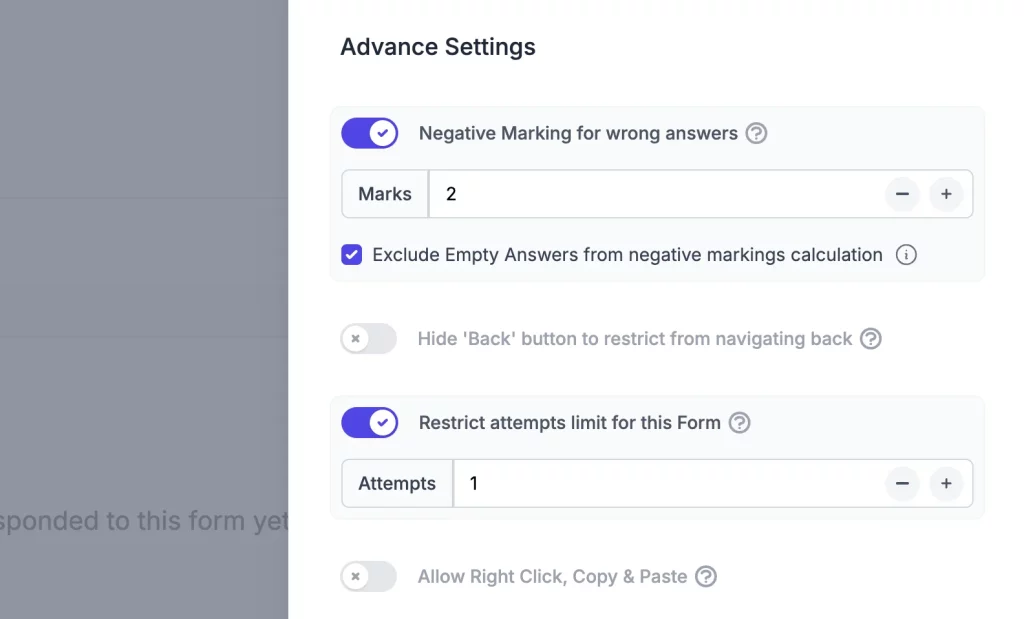Open the Negative Marking help tooltip icon

757,133
